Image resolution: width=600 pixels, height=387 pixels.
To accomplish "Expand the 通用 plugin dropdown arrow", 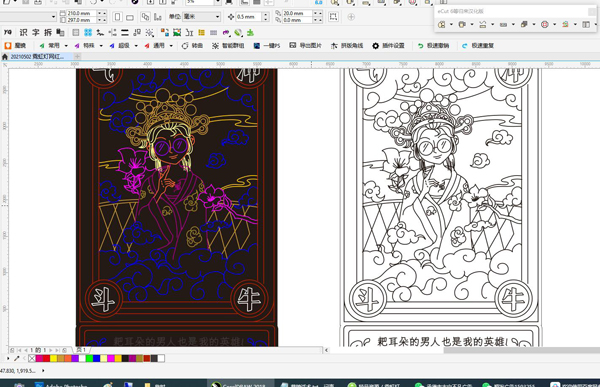I will (171, 46).
